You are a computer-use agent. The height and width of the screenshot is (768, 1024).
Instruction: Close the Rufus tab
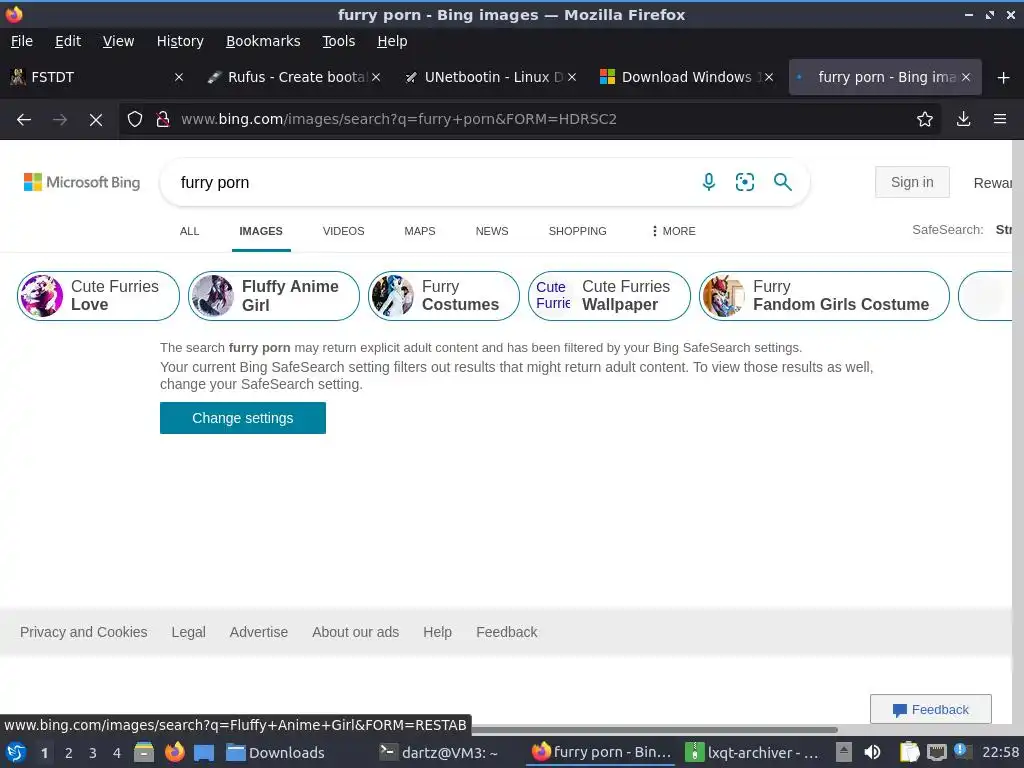(x=376, y=77)
